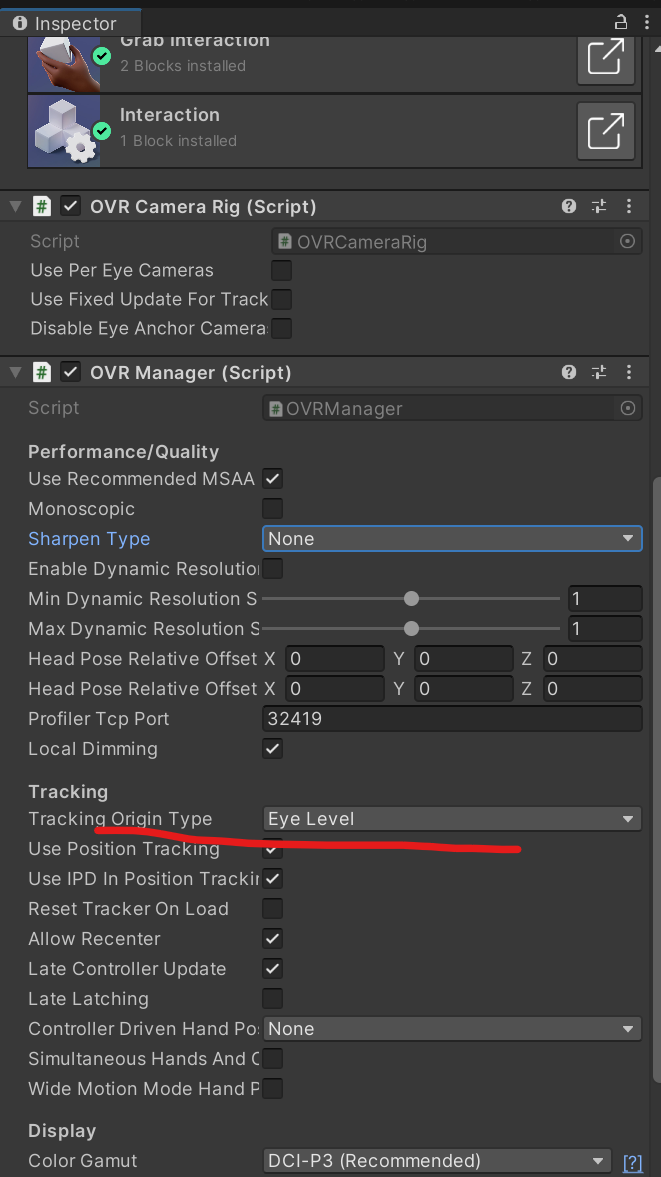The width and height of the screenshot is (661, 1177).
Task: Click first Head Pose Offset Y field
Action: (x=464, y=658)
